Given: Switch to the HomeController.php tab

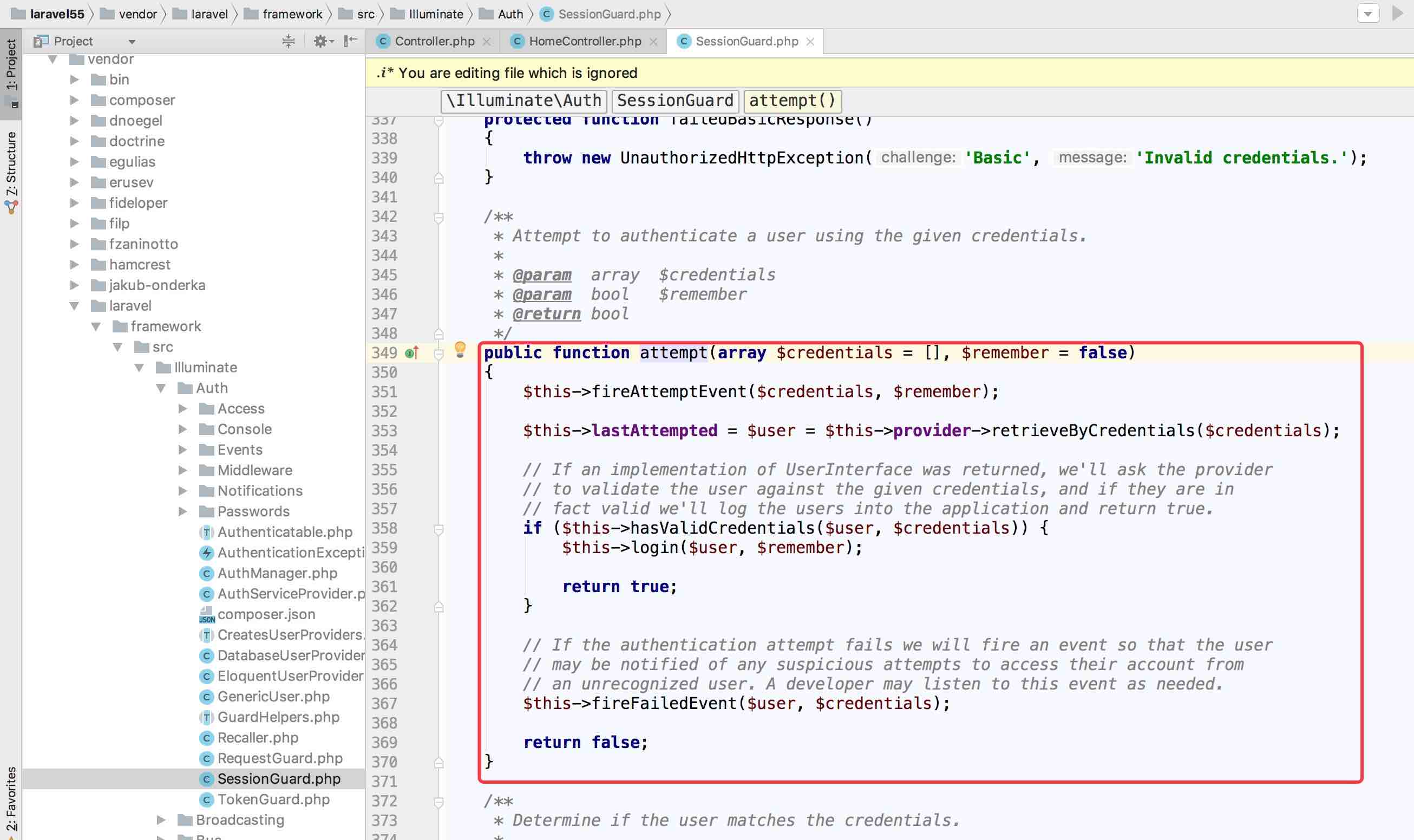Looking at the screenshot, I should [x=584, y=41].
